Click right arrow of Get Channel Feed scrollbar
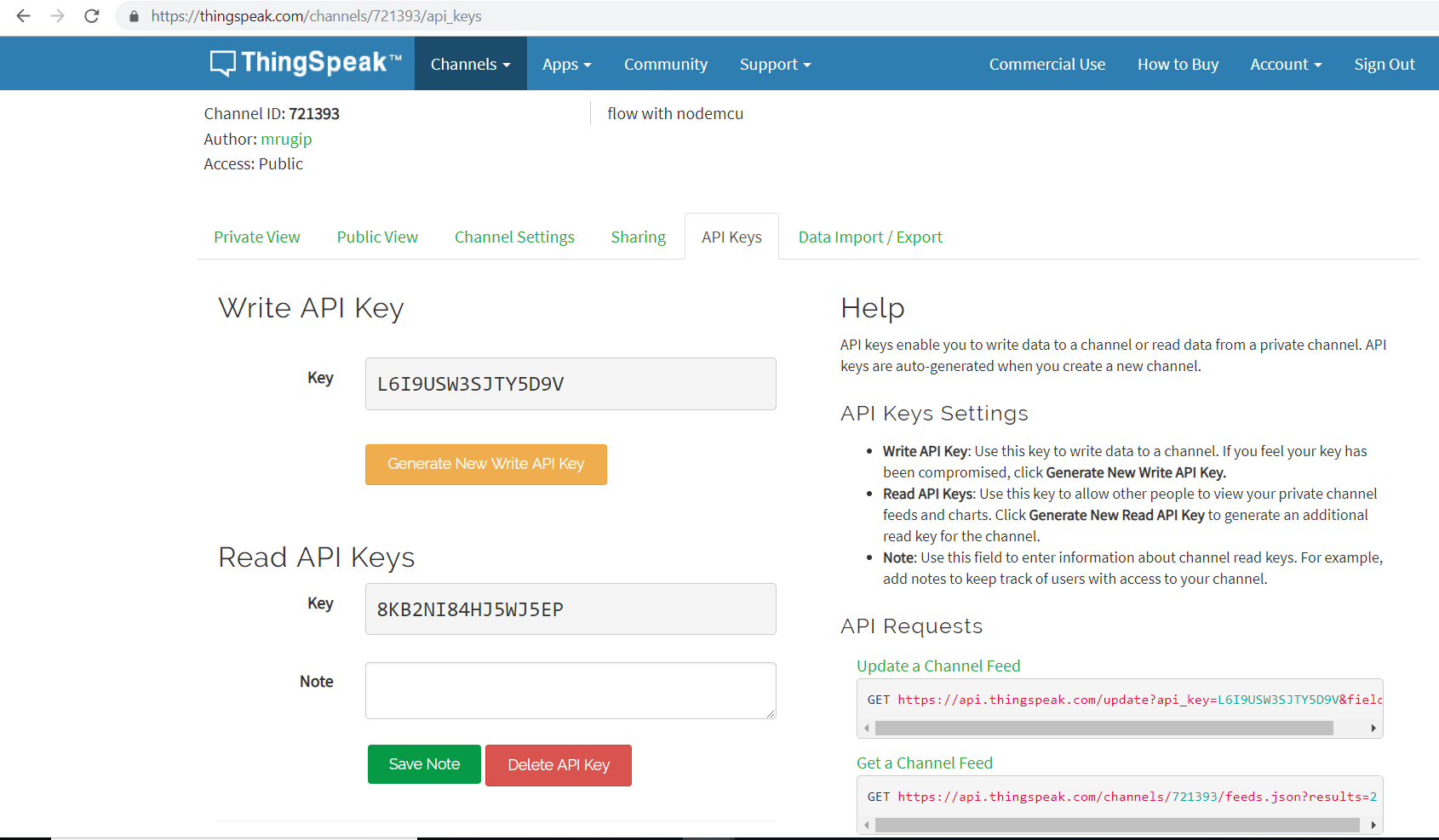 click(x=1373, y=825)
